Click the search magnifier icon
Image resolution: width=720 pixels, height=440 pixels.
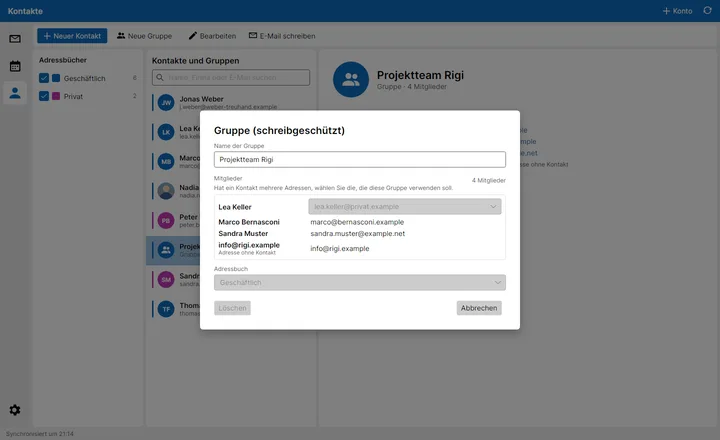(160, 78)
